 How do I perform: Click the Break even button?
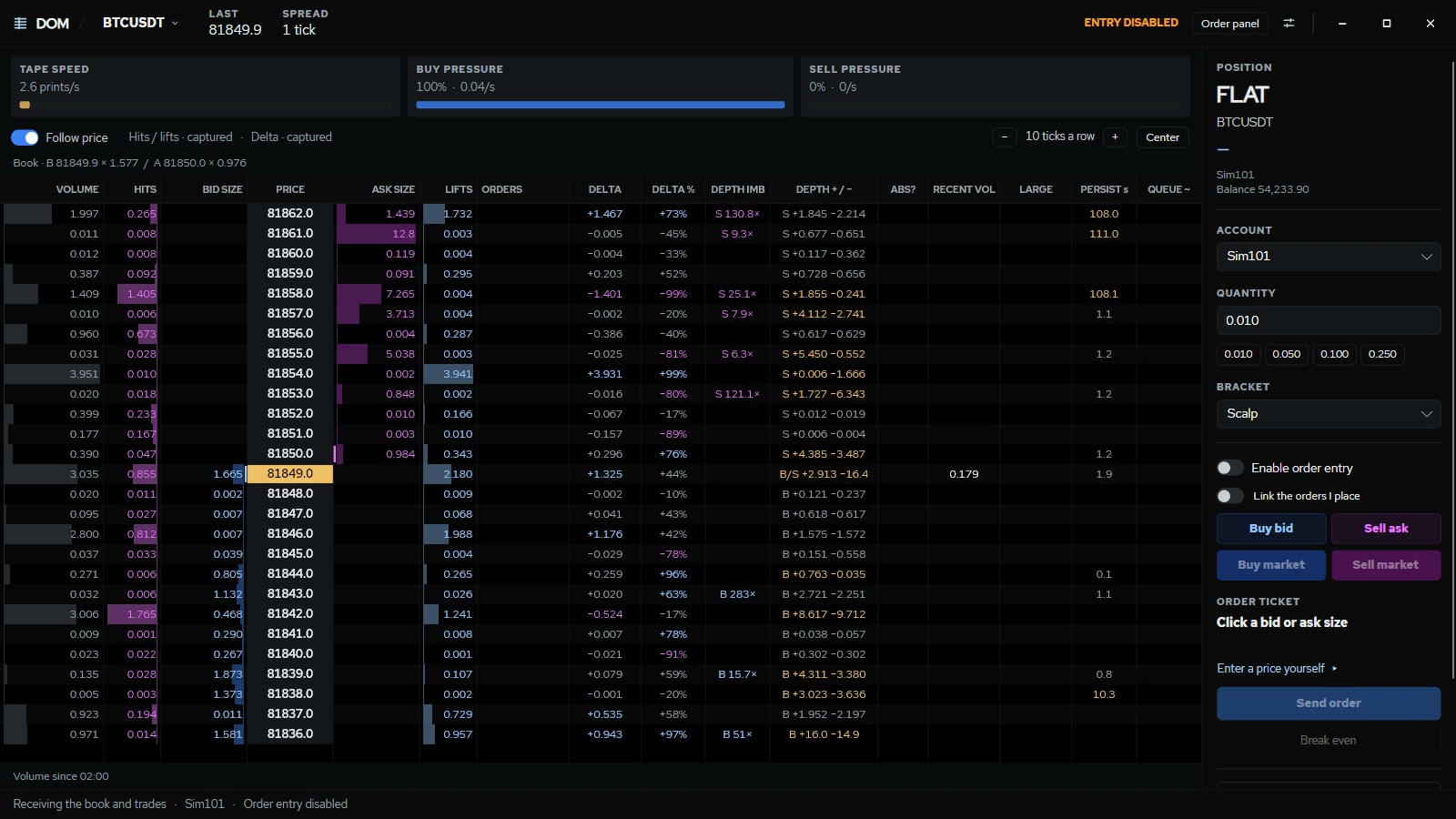point(1329,740)
